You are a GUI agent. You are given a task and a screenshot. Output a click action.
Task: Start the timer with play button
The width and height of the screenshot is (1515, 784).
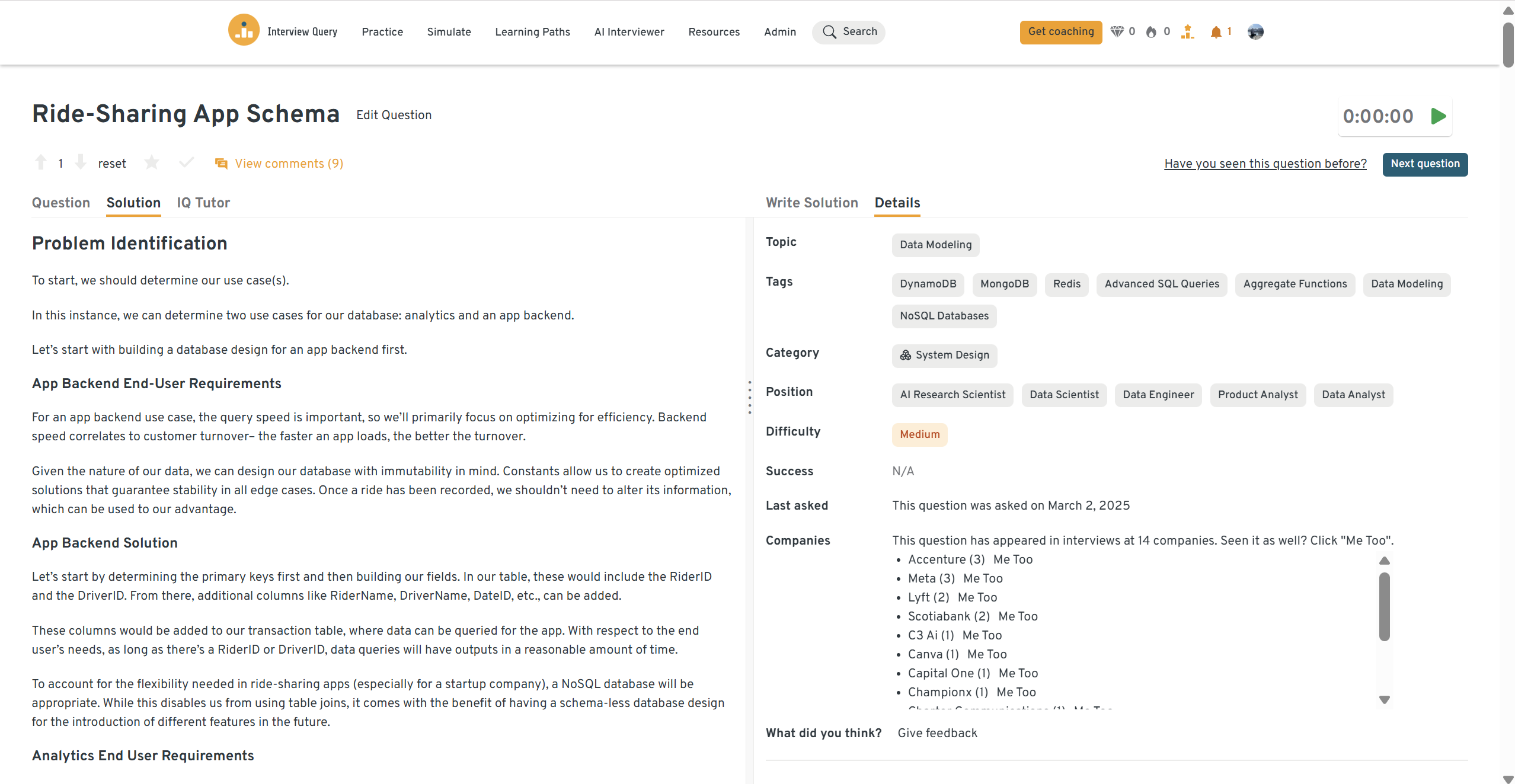[x=1439, y=116]
